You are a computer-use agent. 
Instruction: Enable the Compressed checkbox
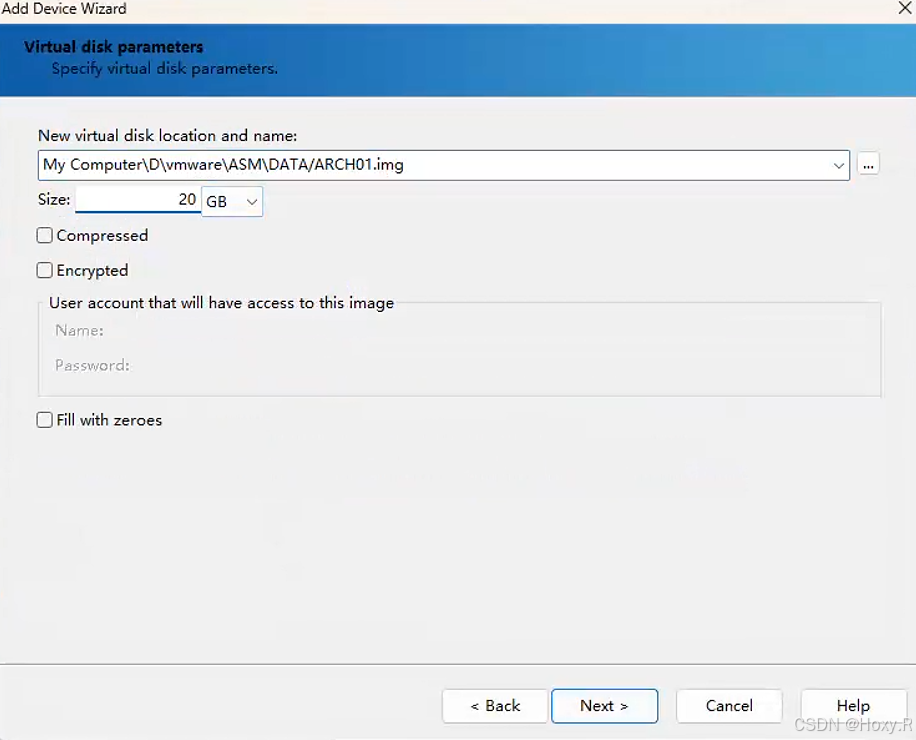pos(44,235)
